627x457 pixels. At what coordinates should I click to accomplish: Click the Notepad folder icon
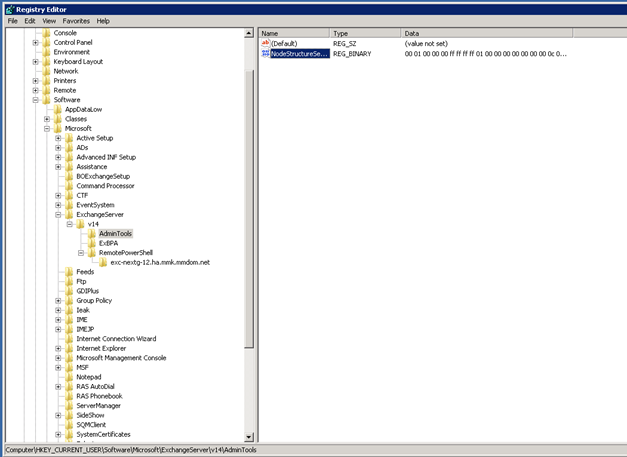click(69, 377)
